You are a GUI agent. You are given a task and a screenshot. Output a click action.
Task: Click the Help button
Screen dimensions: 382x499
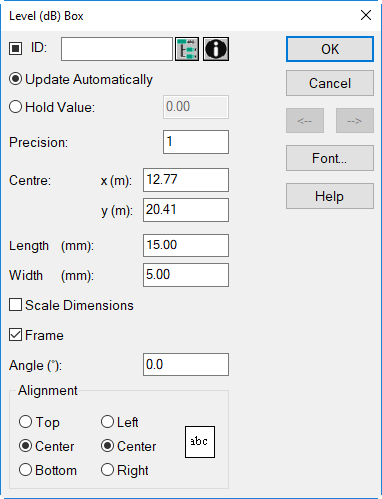point(330,196)
